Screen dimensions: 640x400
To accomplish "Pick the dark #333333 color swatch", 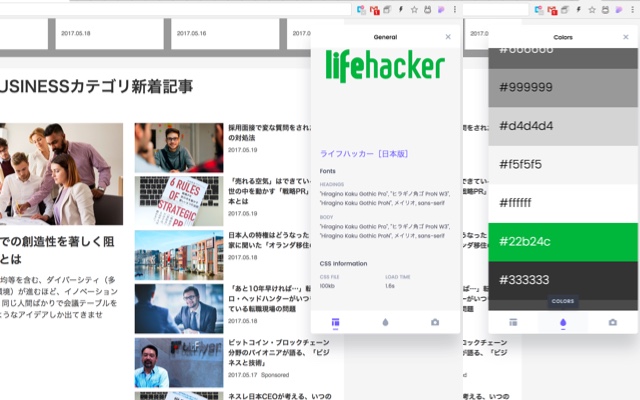I will pos(563,280).
